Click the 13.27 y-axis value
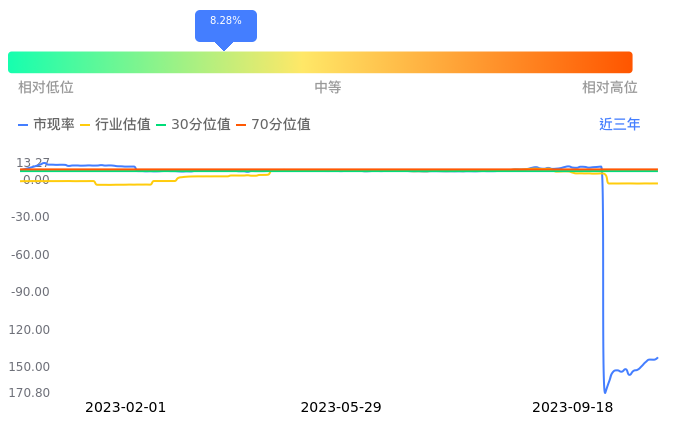The width and height of the screenshot is (686, 442). pos(33,163)
